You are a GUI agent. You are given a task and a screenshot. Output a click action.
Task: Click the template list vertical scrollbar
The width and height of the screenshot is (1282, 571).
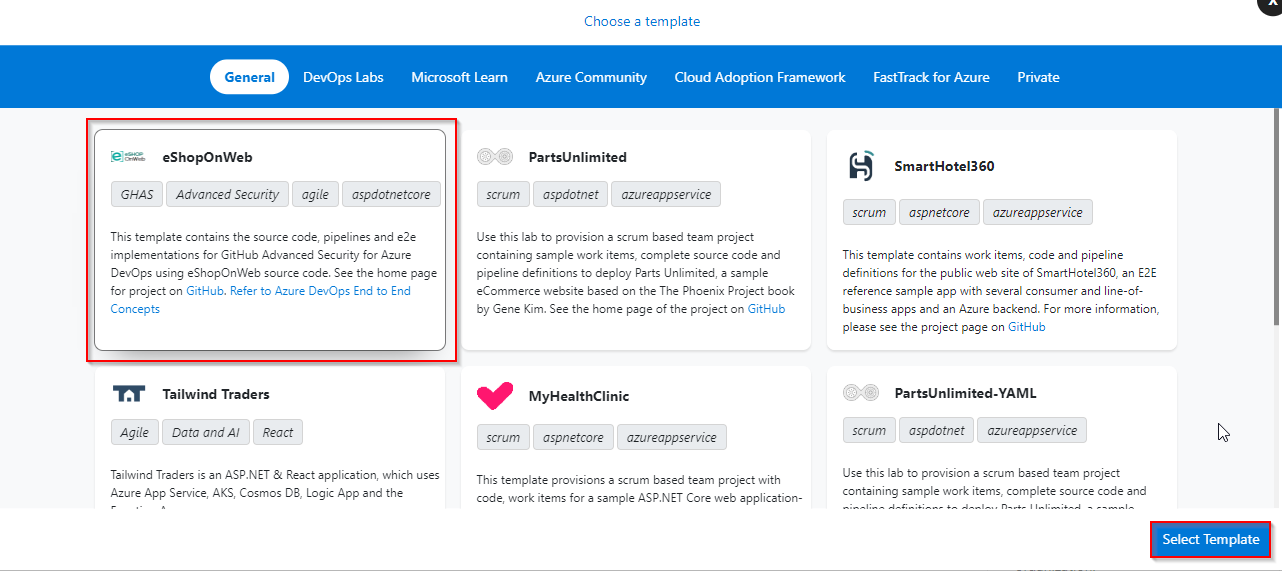[1276, 217]
